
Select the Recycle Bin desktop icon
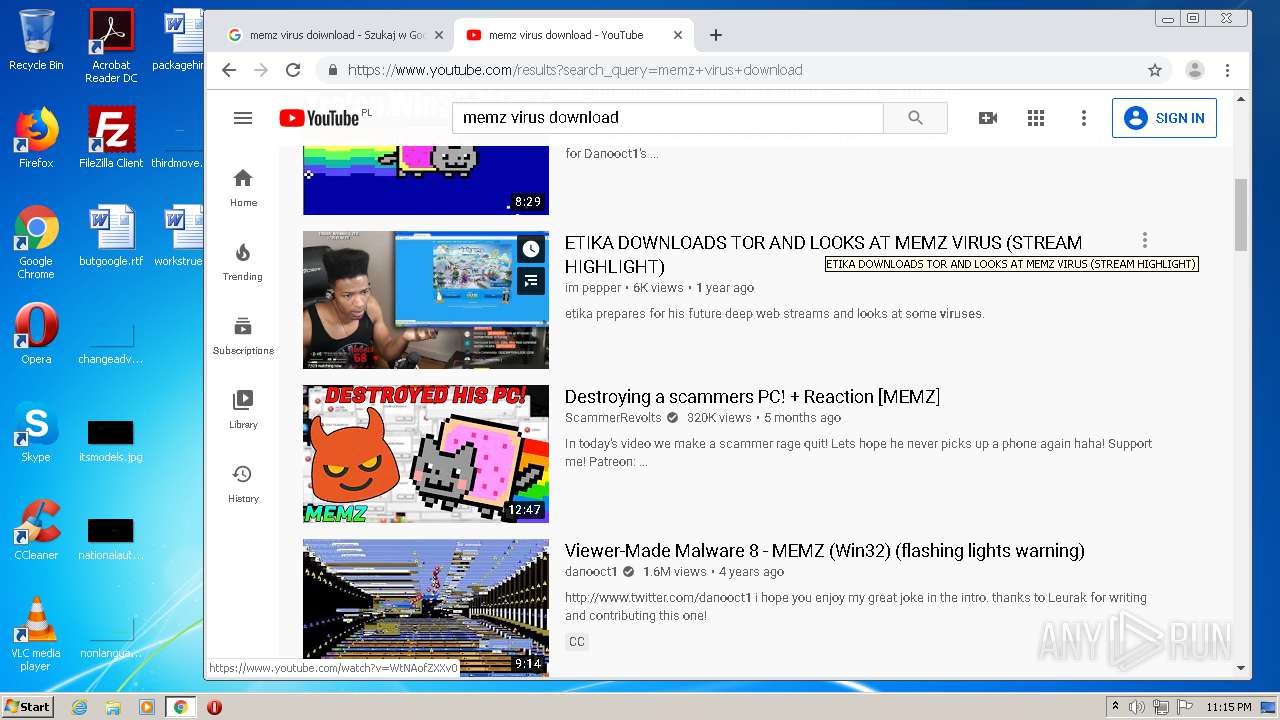(36, 40)
